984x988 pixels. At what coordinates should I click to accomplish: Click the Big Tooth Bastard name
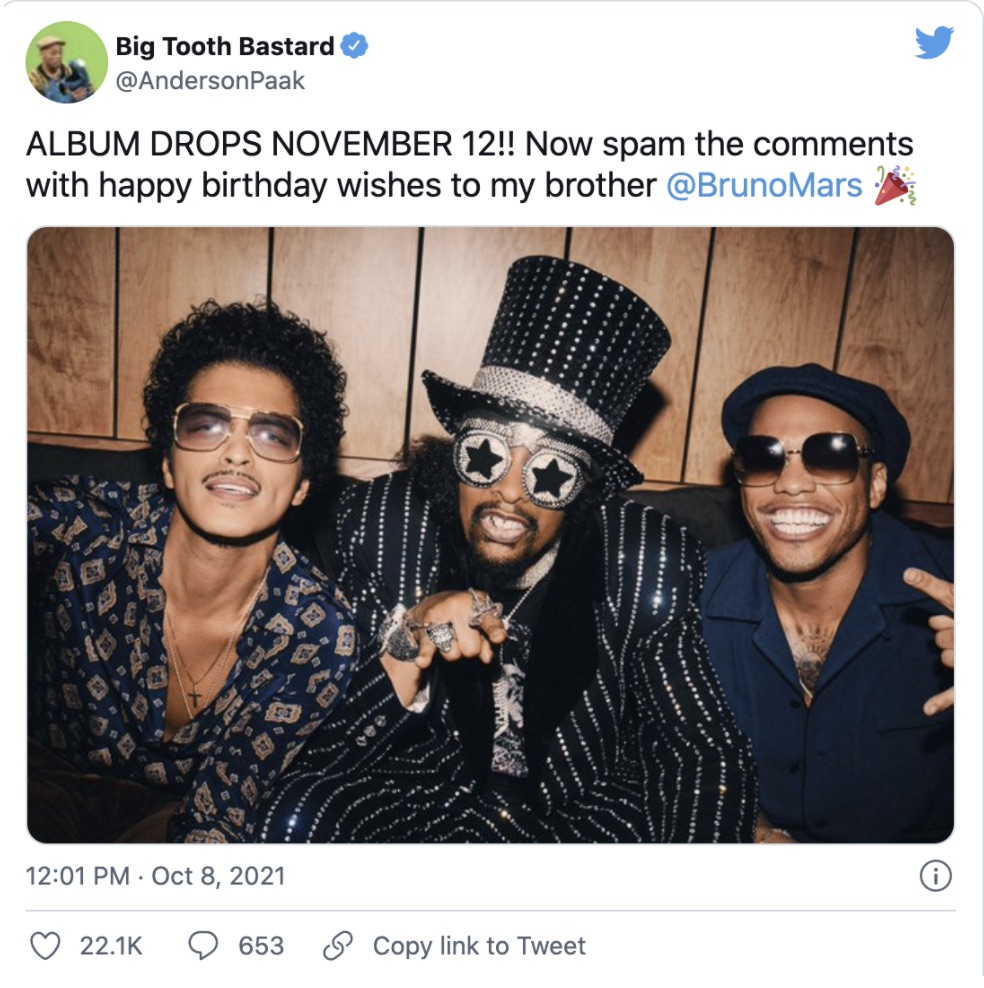[x=225, y=47]
